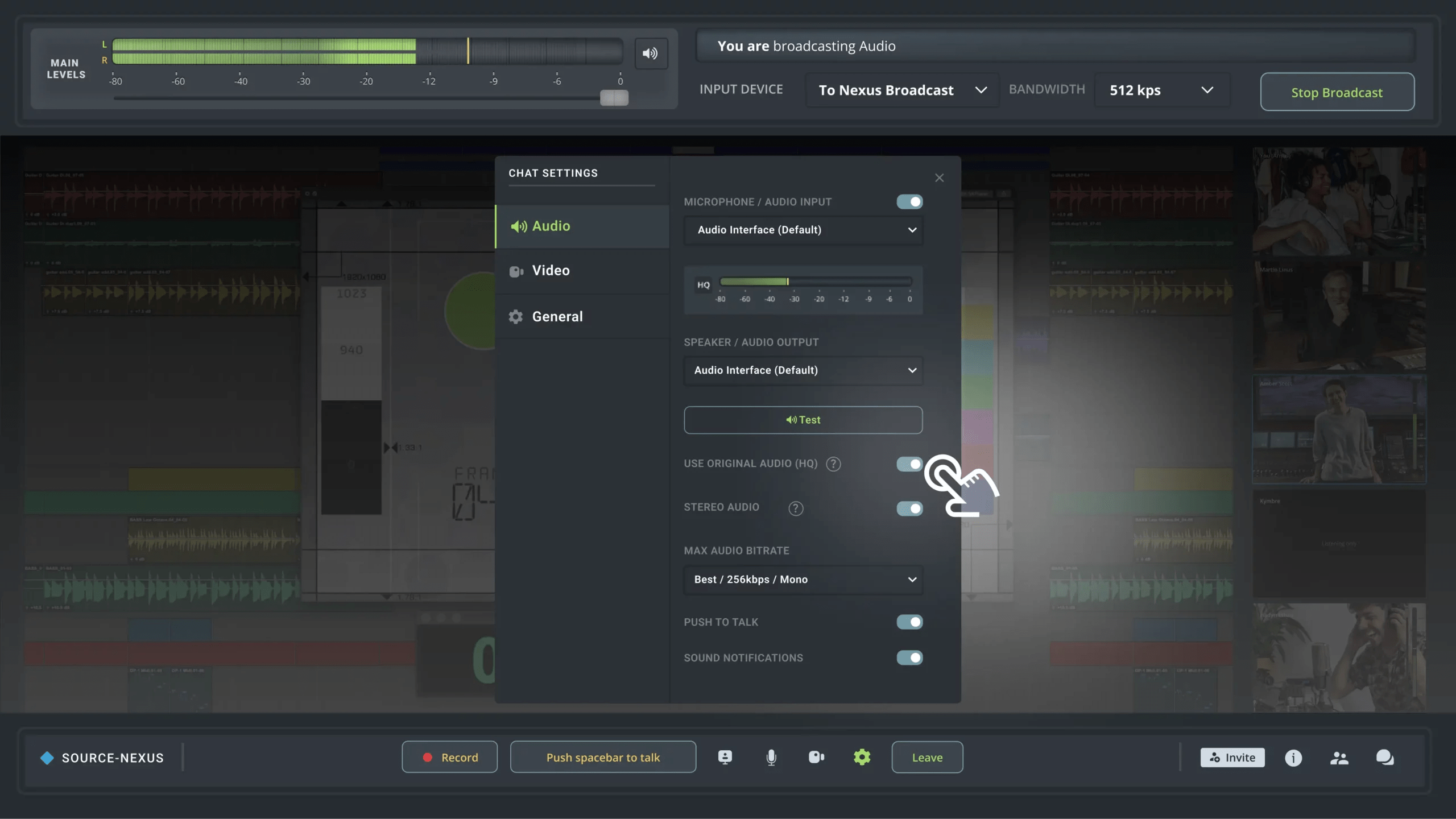
Task: Disable the Microphone / Audio Input toggle
Action: [x=908, y=201]
